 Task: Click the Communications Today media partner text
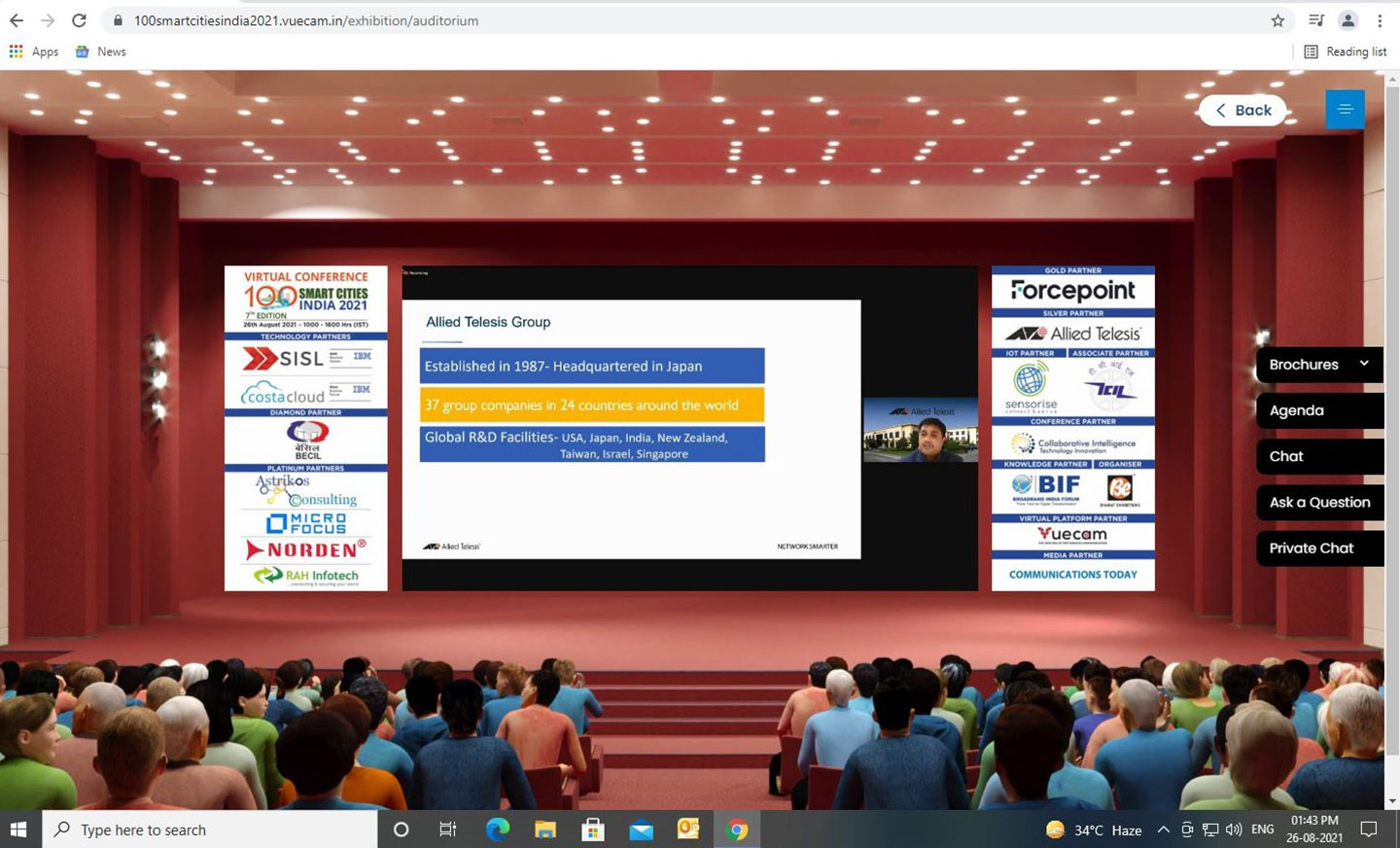[1072, 575]
